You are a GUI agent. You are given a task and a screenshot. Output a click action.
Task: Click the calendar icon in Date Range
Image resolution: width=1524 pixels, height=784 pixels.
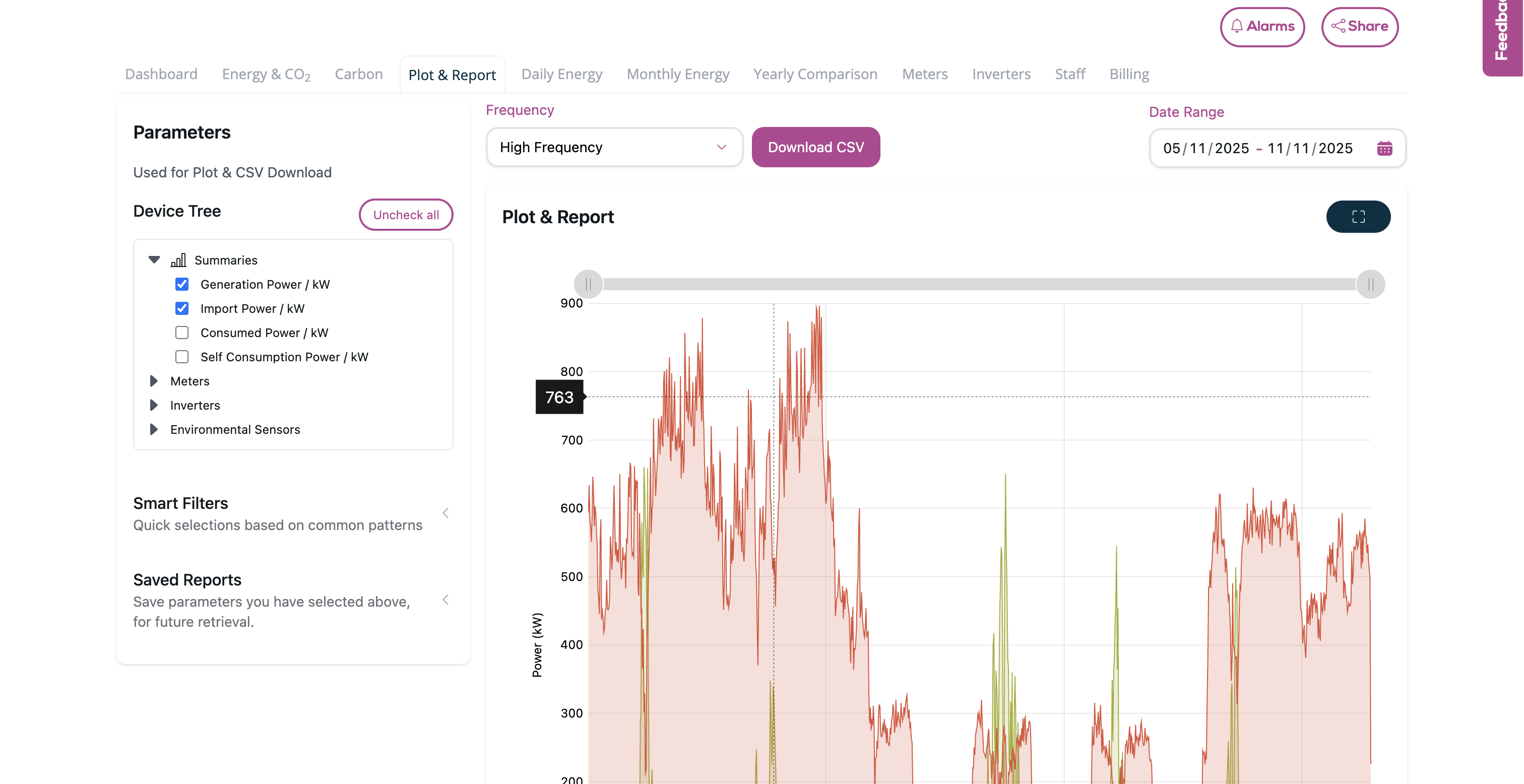pyautogui.click(x=1384, y=148)
